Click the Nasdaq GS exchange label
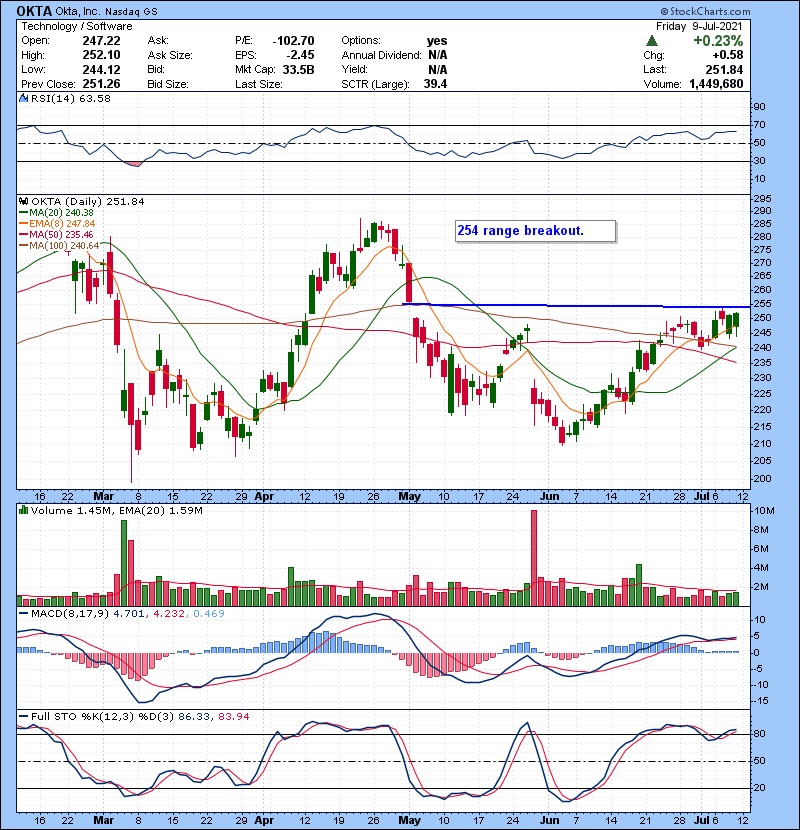Viewport: 800px width, 830px height. (x=131, y=12)
